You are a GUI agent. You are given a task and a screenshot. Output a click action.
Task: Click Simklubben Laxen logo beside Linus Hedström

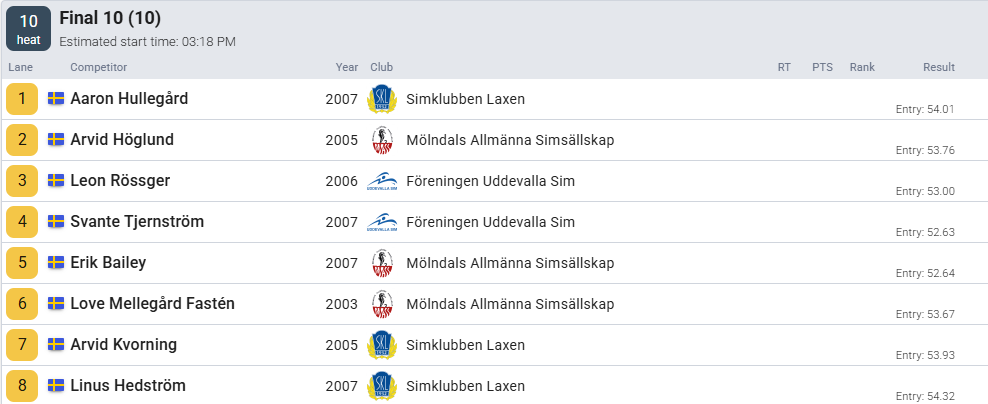click(381, 386)
